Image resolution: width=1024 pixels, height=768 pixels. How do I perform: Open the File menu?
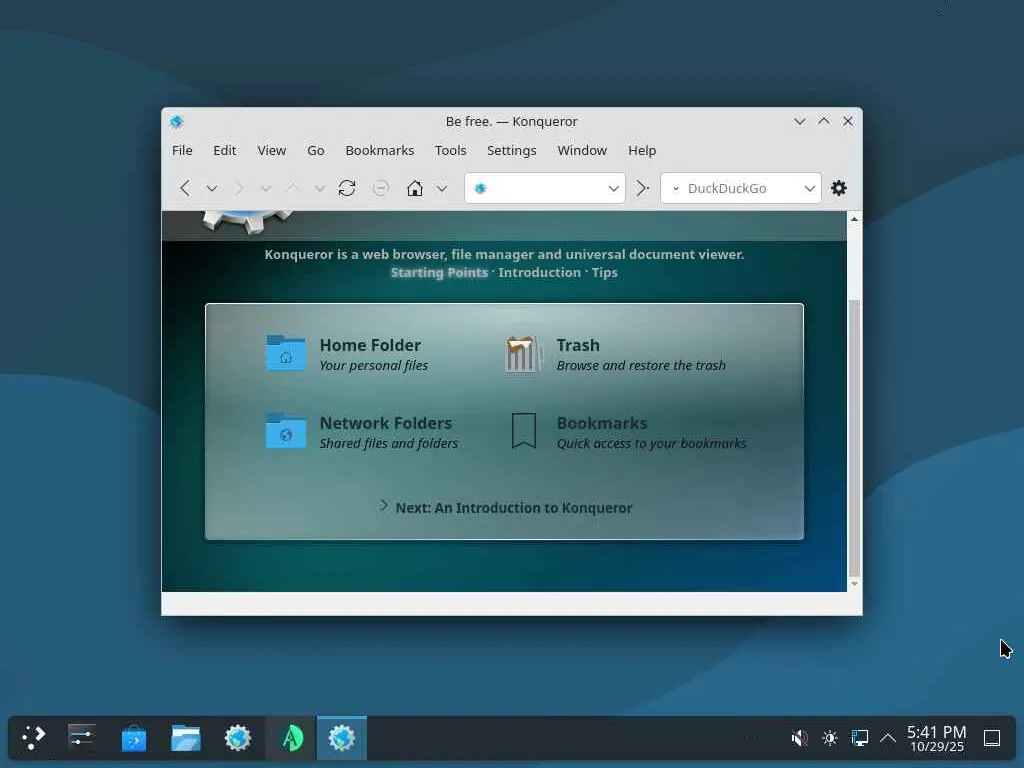(182, 150)
